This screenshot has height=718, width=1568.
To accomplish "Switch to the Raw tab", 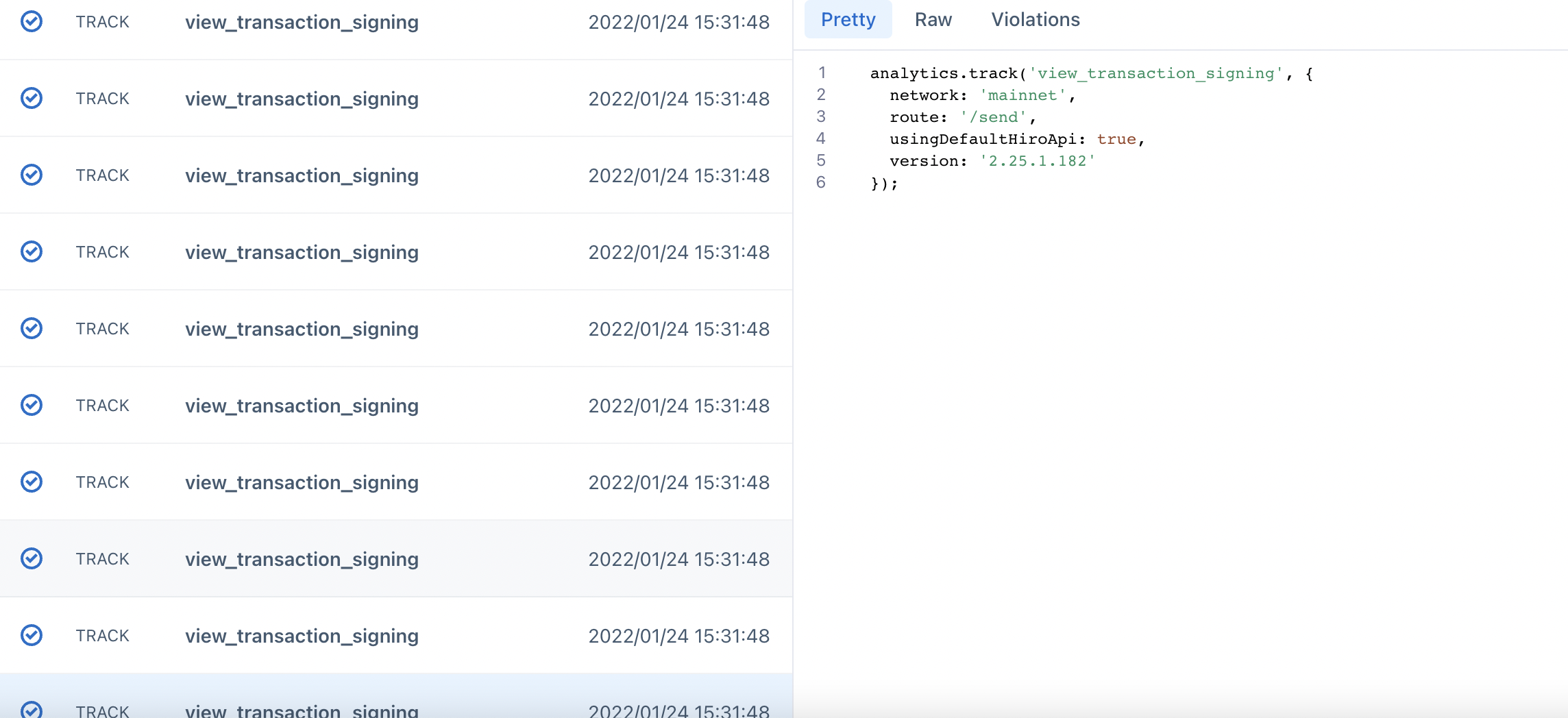I will click(933, 19).
